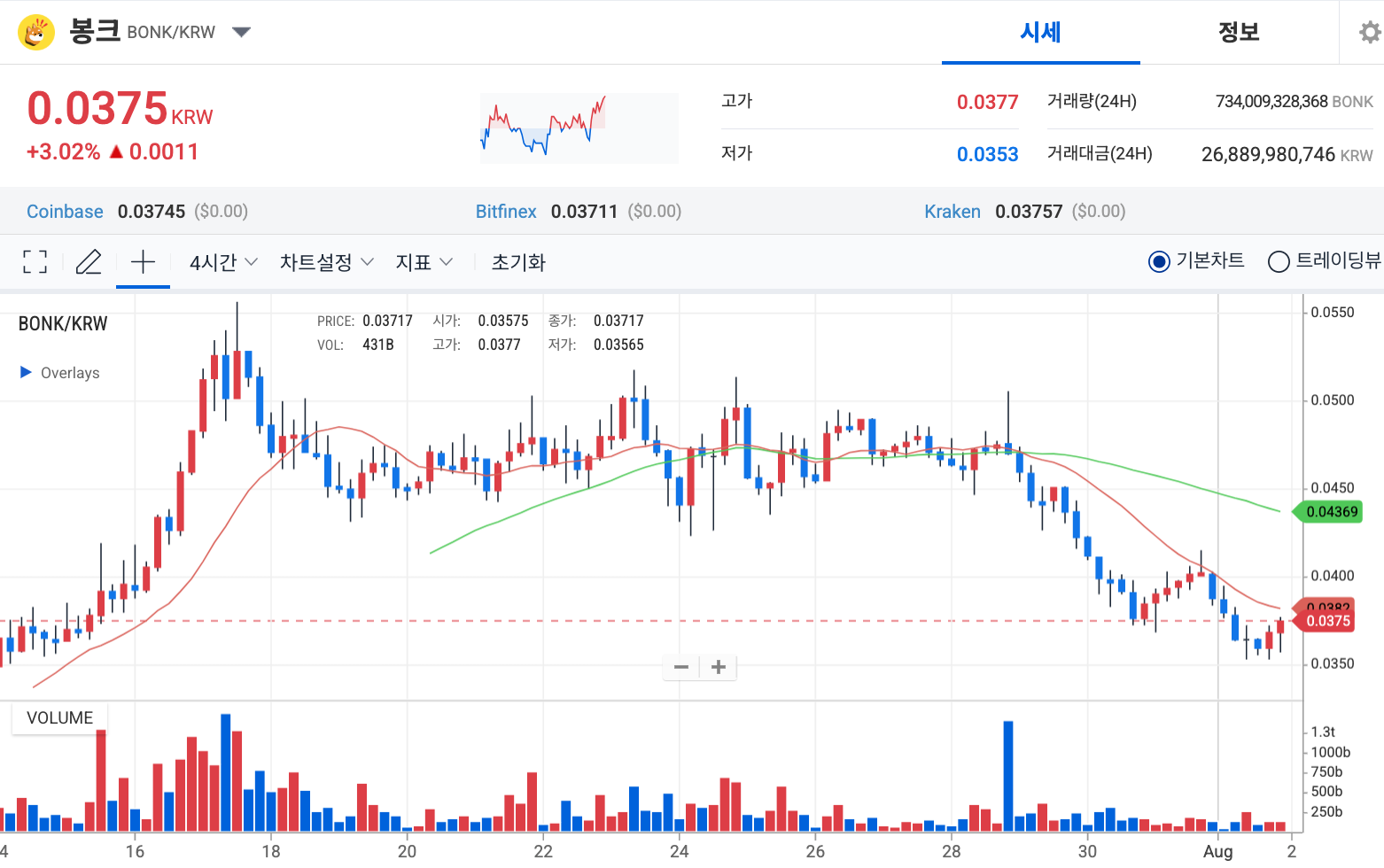Open the Kraken price link
This screenshot has height=868, width=1384.
[952, 212]
